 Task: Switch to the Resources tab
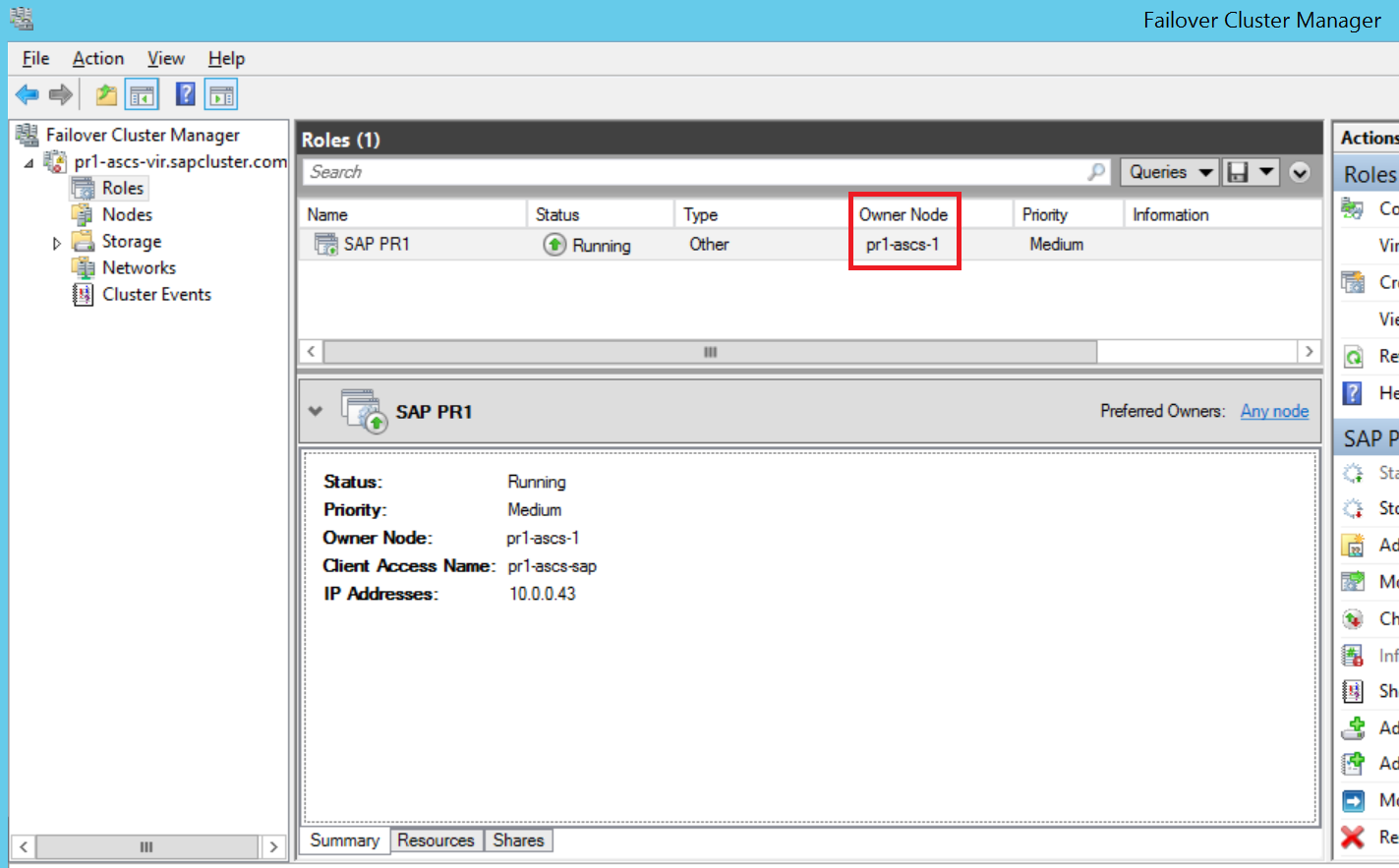point(436,840)
